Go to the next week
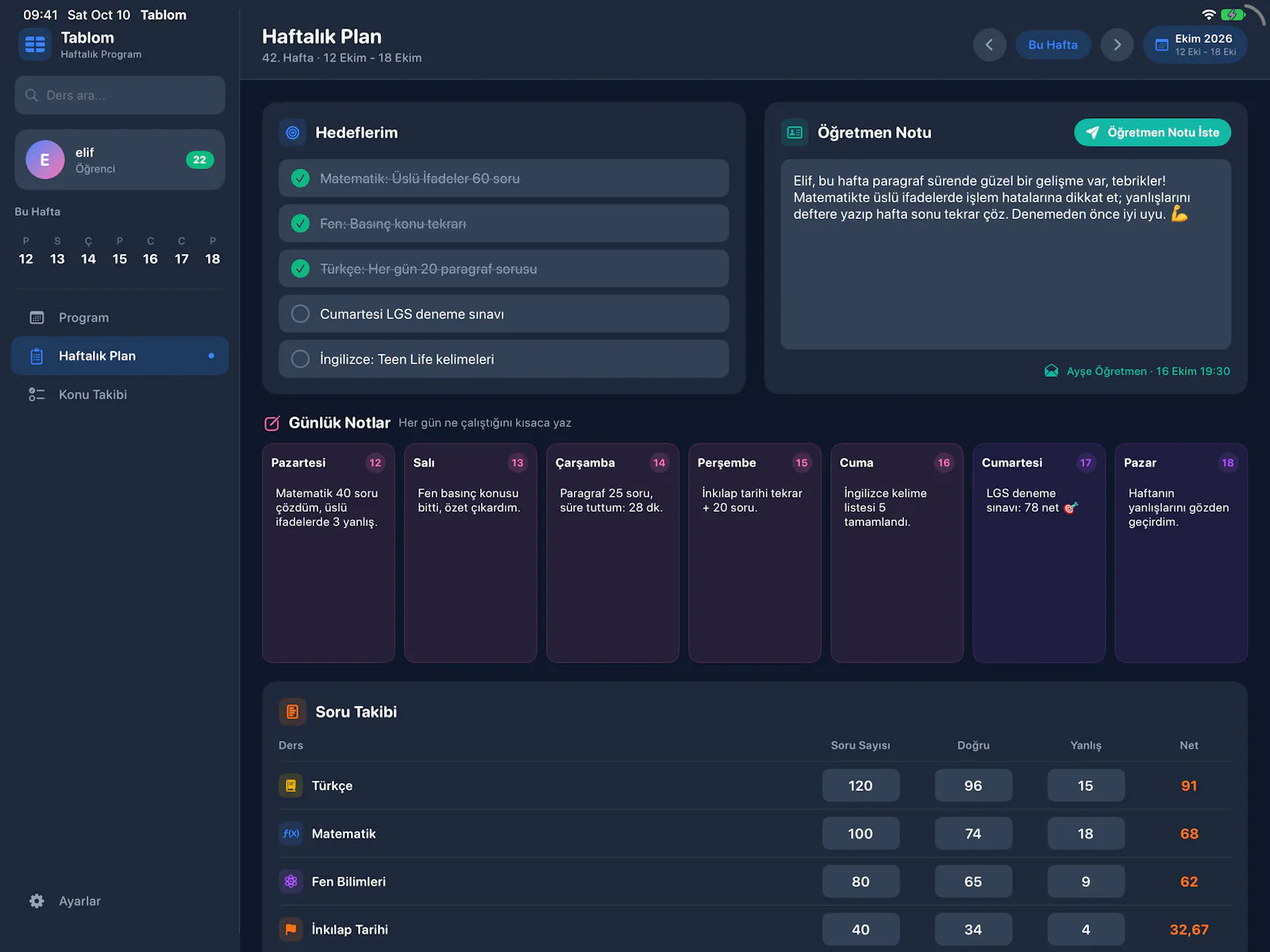Screen dimensions: 1270x952 1117,44
